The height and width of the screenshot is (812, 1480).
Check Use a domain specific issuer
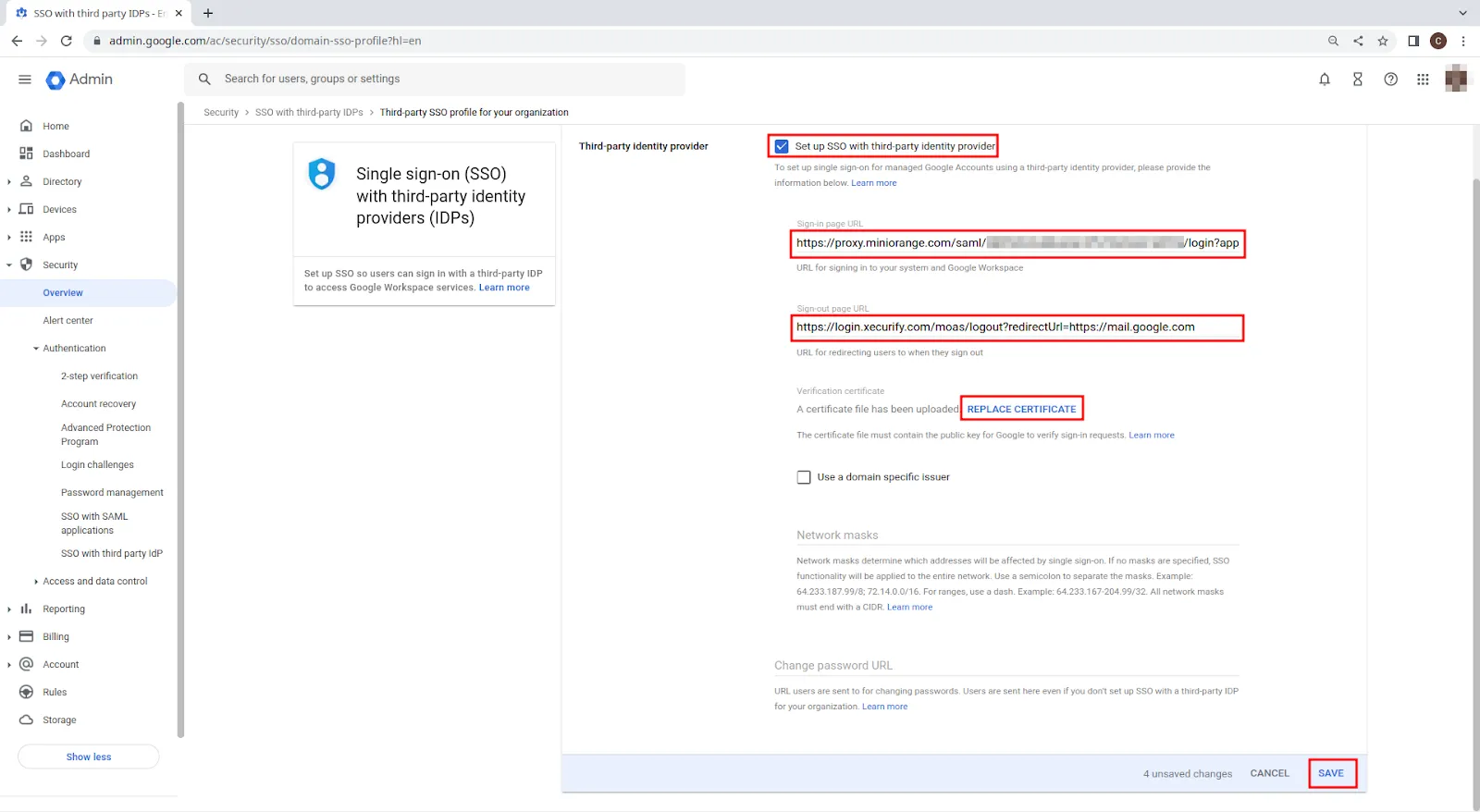click(x=804, y=477)
